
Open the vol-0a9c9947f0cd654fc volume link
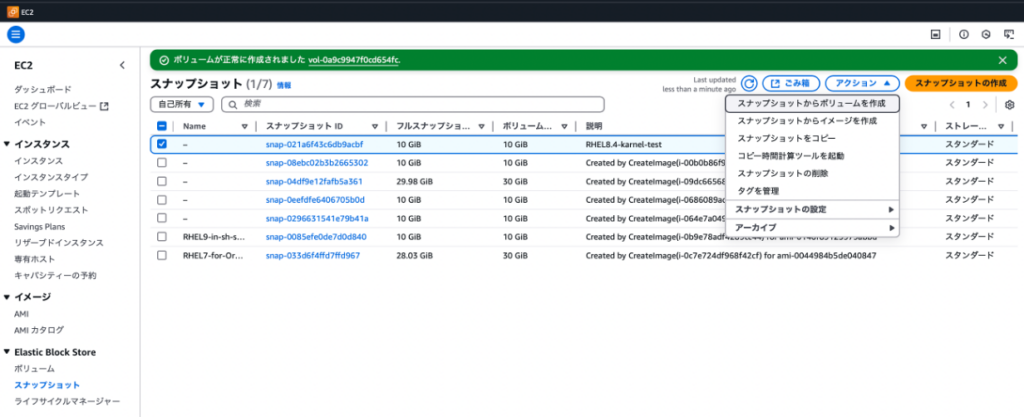pyautogui.click(x=353, y=60)
